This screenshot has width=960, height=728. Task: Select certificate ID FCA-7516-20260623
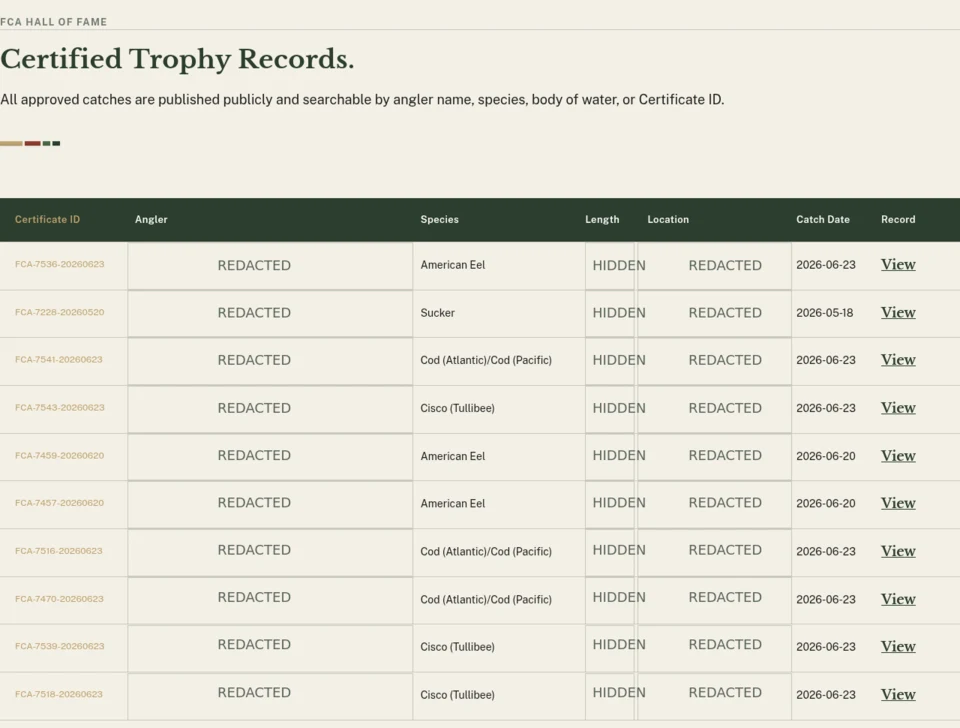tap(59, 550)
